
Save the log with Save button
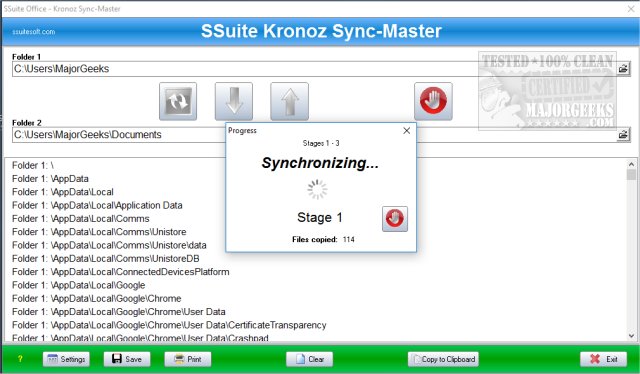point(127,359)
